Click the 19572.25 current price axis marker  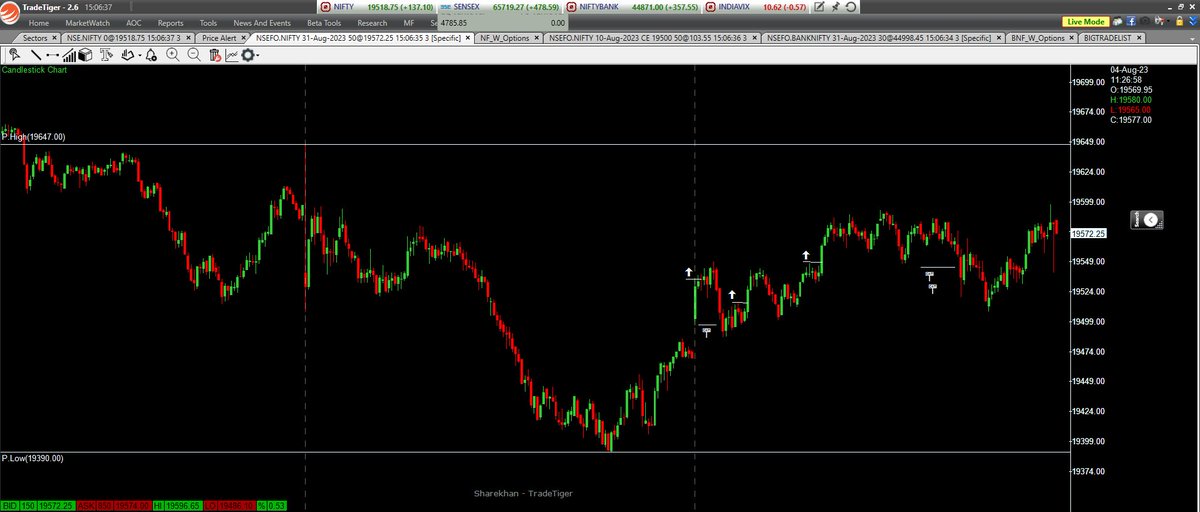point(1087,233)
